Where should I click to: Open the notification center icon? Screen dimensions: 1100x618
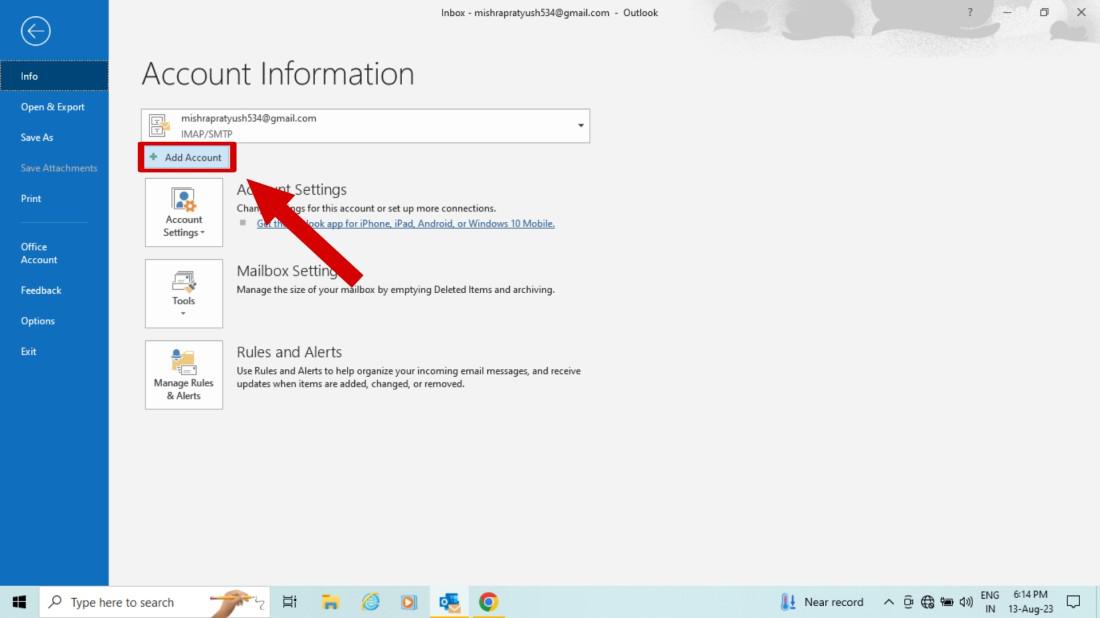coord(1073,602)
